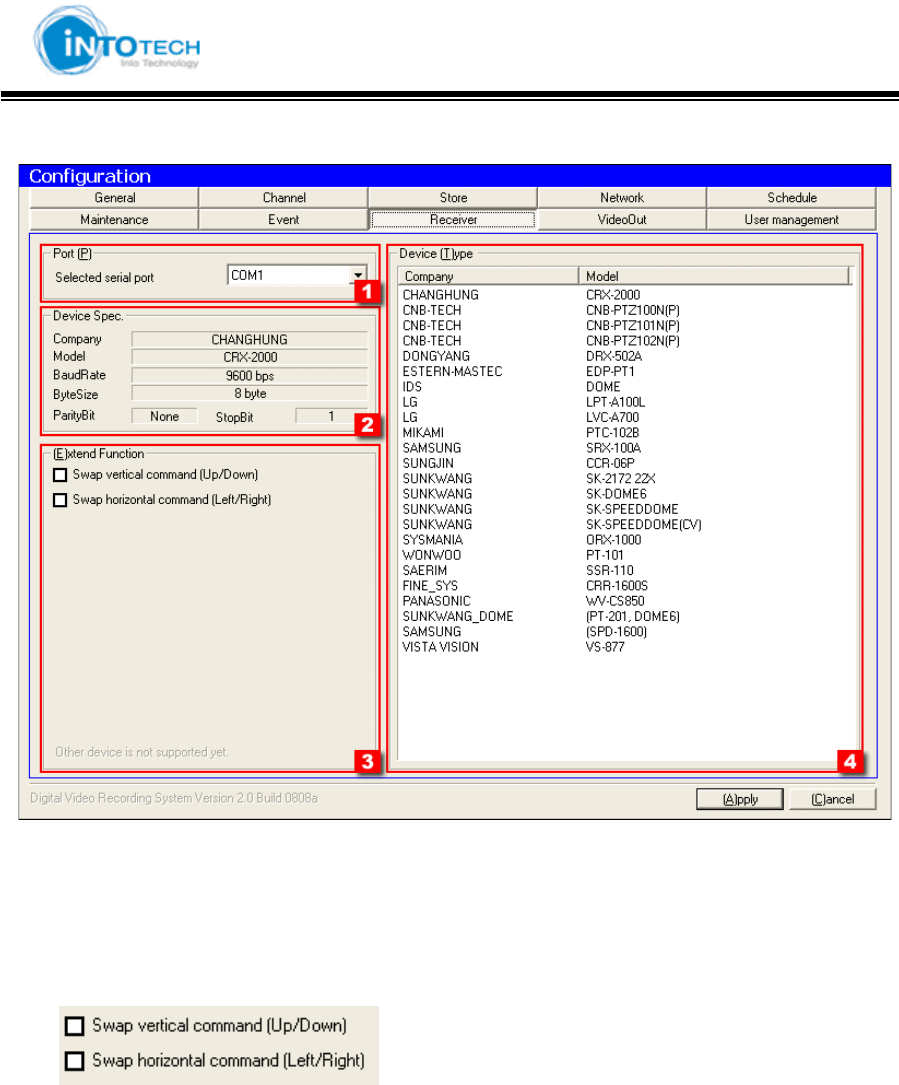The height and width of the screenshot is (1085, 899).
Task: Select the SUNGJIN CCR-06P row
Action: pos(626,463)
